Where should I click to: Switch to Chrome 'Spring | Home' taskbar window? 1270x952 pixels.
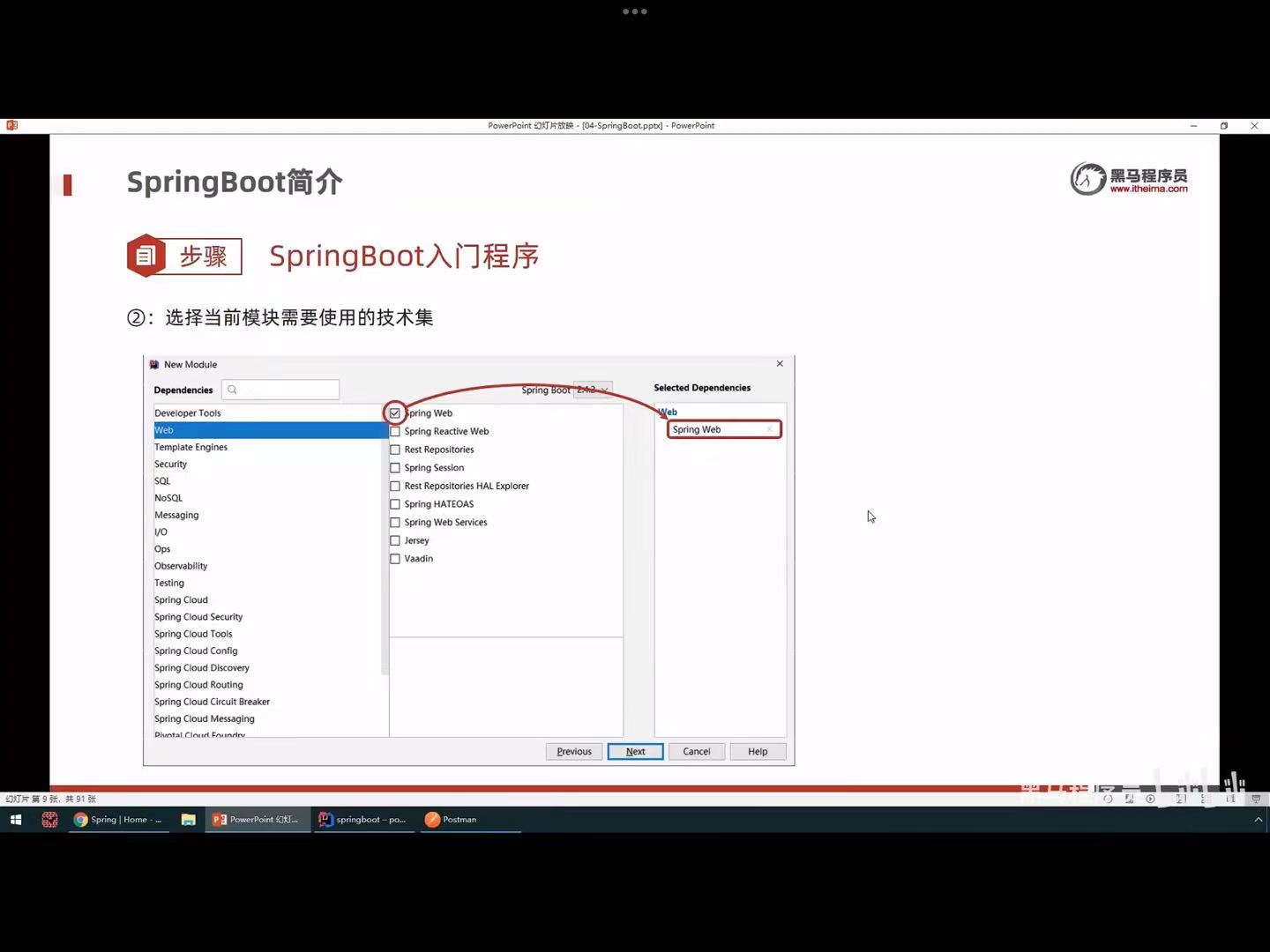118,819
